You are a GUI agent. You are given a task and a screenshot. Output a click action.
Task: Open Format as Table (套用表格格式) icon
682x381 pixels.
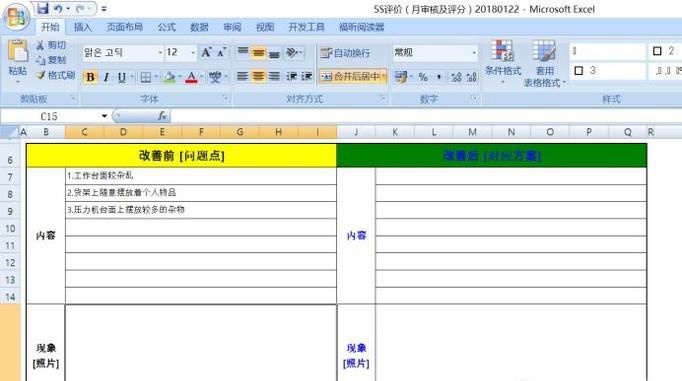click(x=544, y=50)
